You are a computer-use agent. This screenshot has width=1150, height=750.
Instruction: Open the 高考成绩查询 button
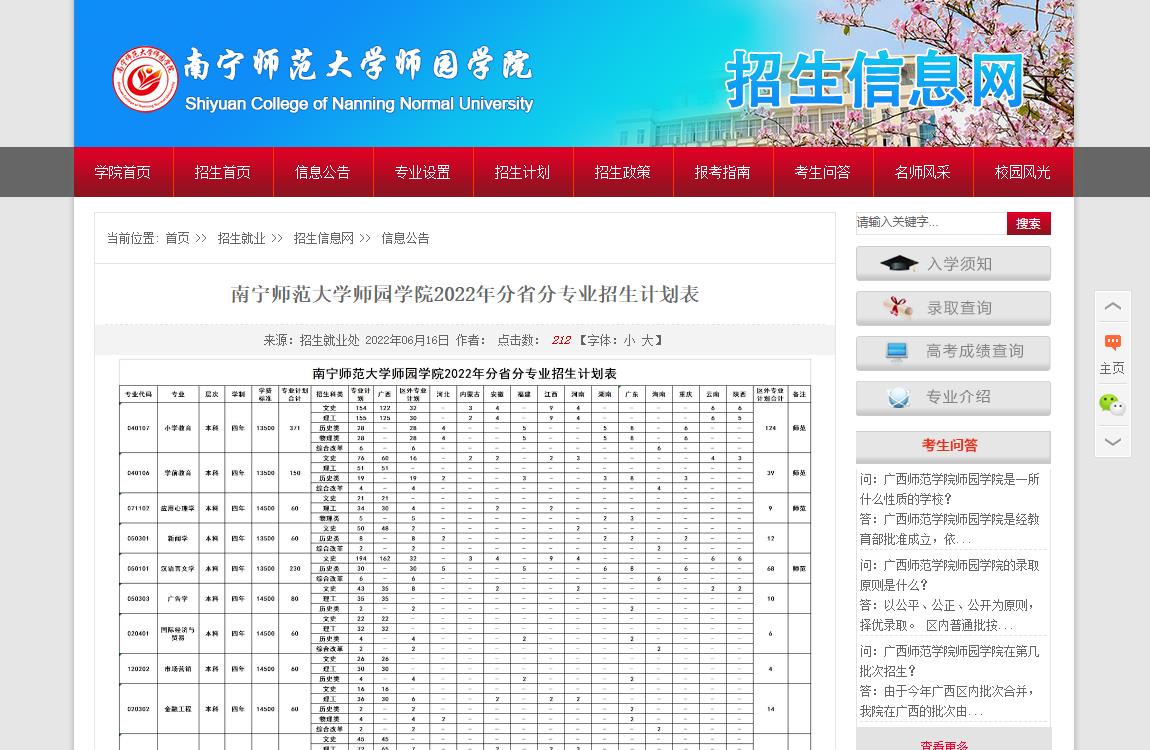953,353
